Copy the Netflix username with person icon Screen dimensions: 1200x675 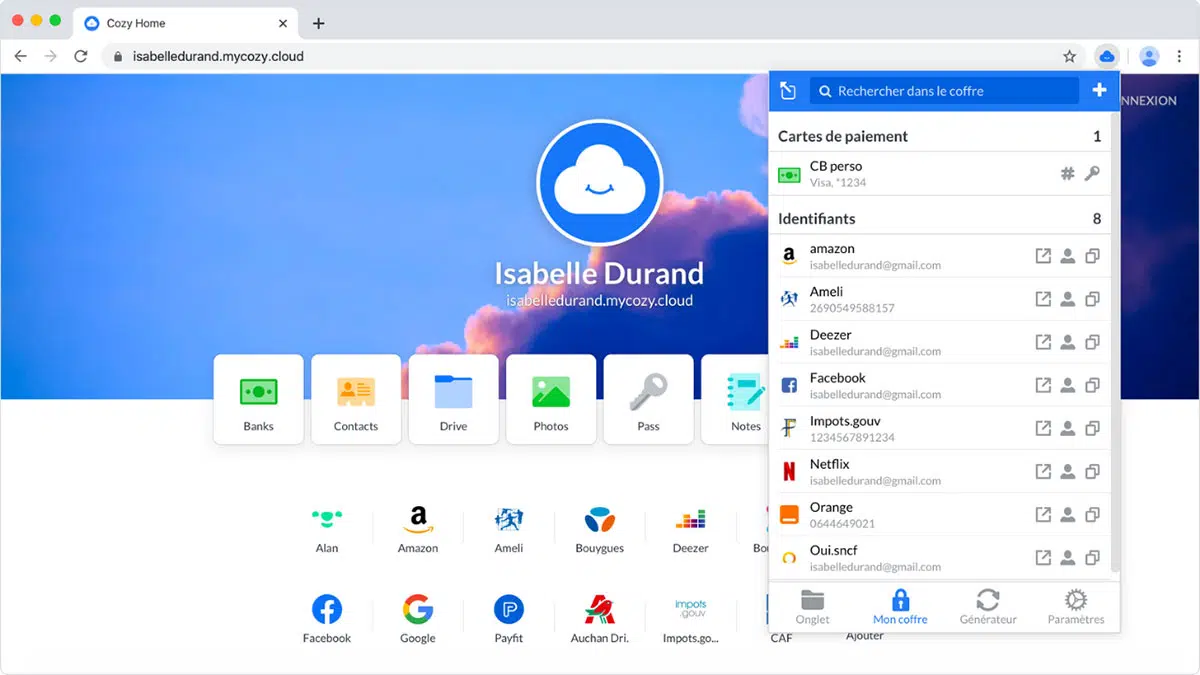(x=1067, y=471)
